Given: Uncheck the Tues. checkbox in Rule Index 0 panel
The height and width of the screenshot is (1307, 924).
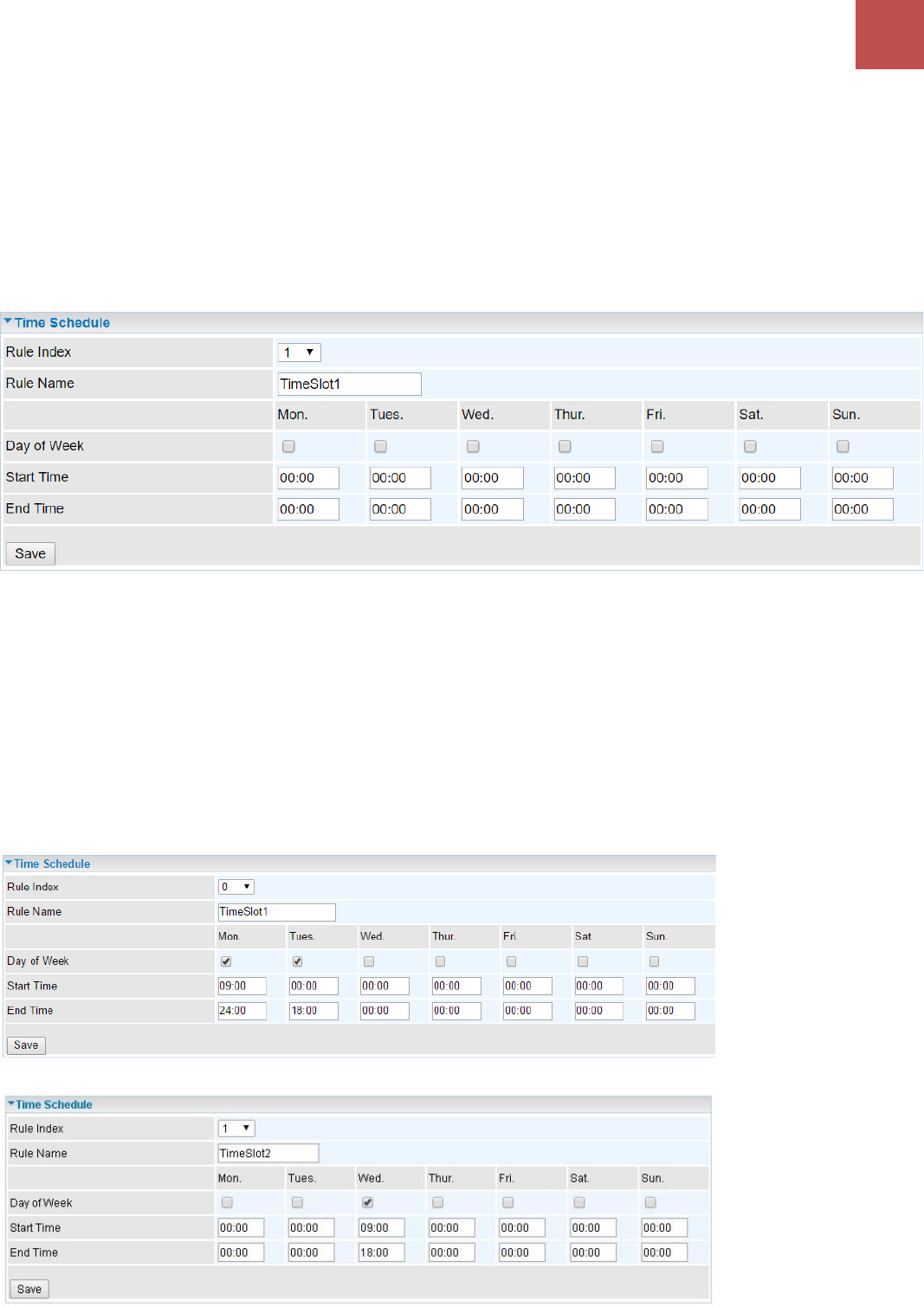Looking at the screenshot, I should pos(297,961).
